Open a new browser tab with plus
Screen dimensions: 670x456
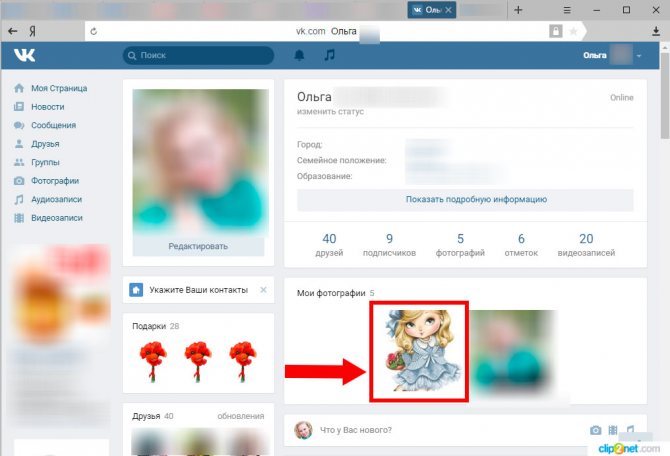pyautogui.click(x=518, y=10)
